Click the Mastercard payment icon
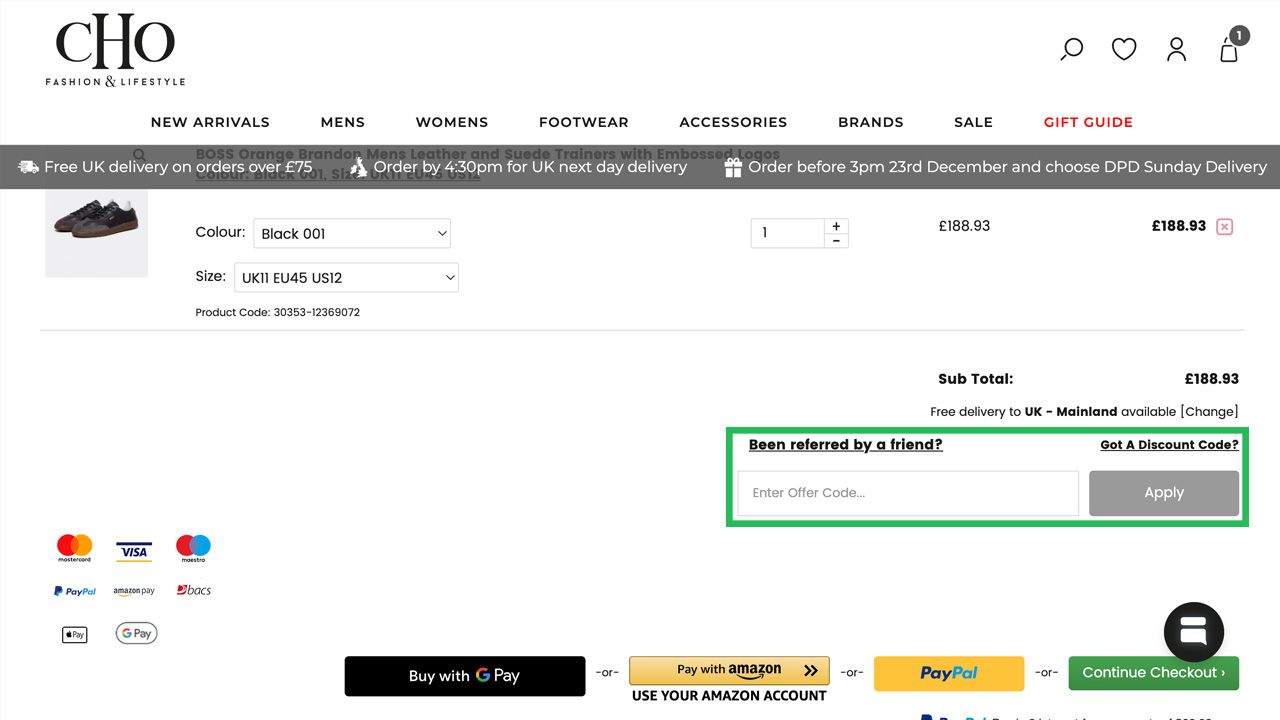Screen dimensions: 1280x720 point(74,548)
